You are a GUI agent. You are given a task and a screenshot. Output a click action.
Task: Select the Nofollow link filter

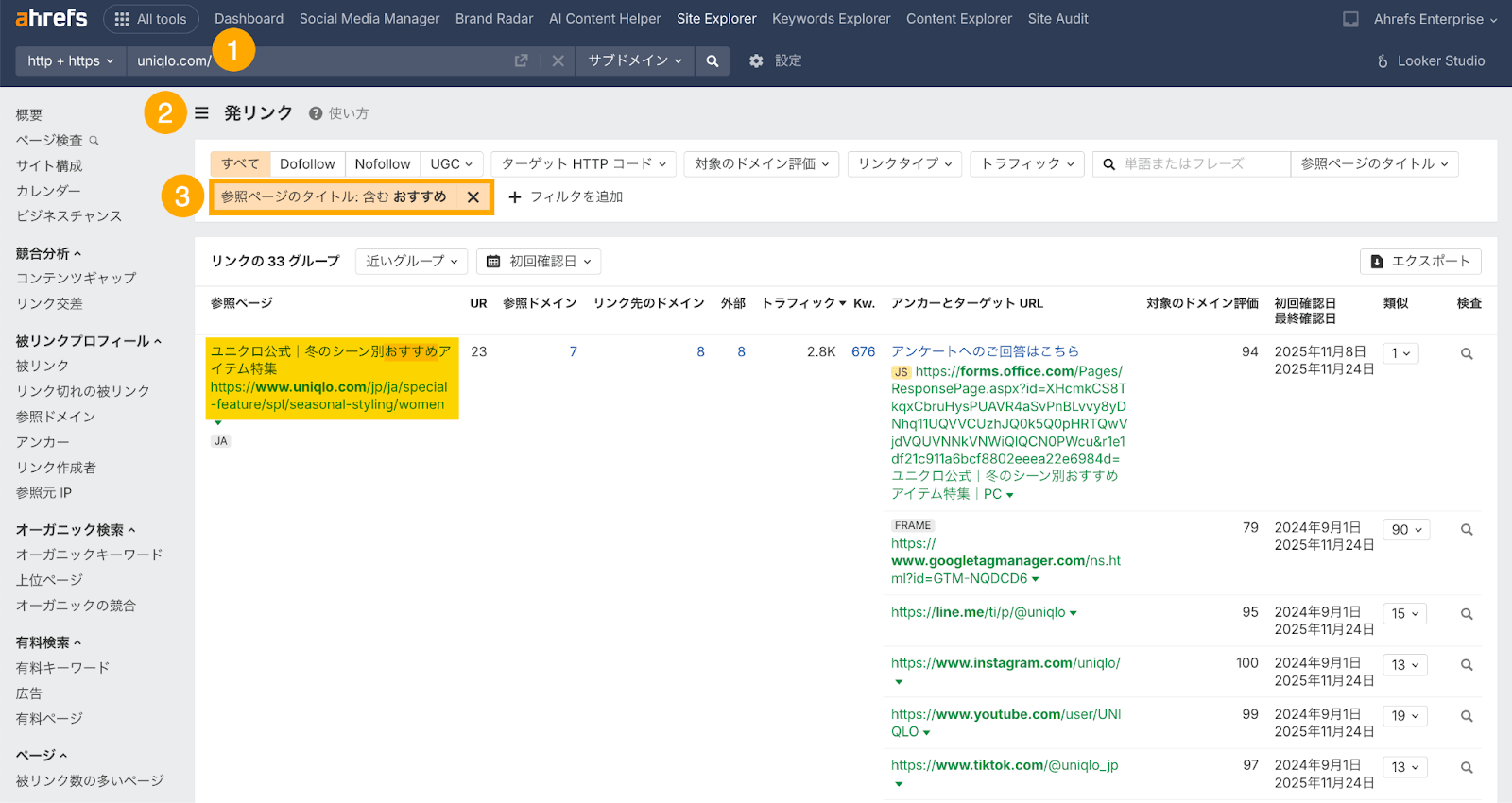click(x=382, y=163)
